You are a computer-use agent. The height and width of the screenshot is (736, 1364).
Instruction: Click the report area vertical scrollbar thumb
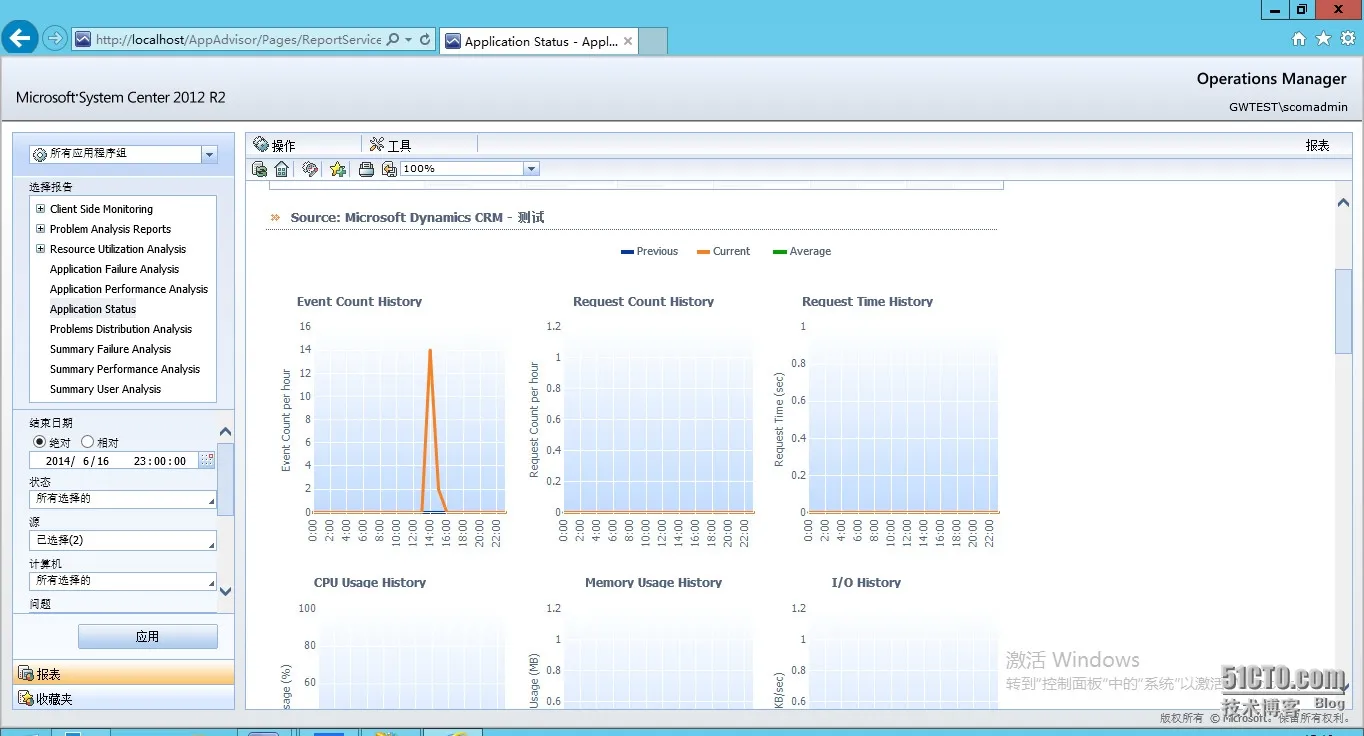pyautogui.click(x=1343, y=310)
